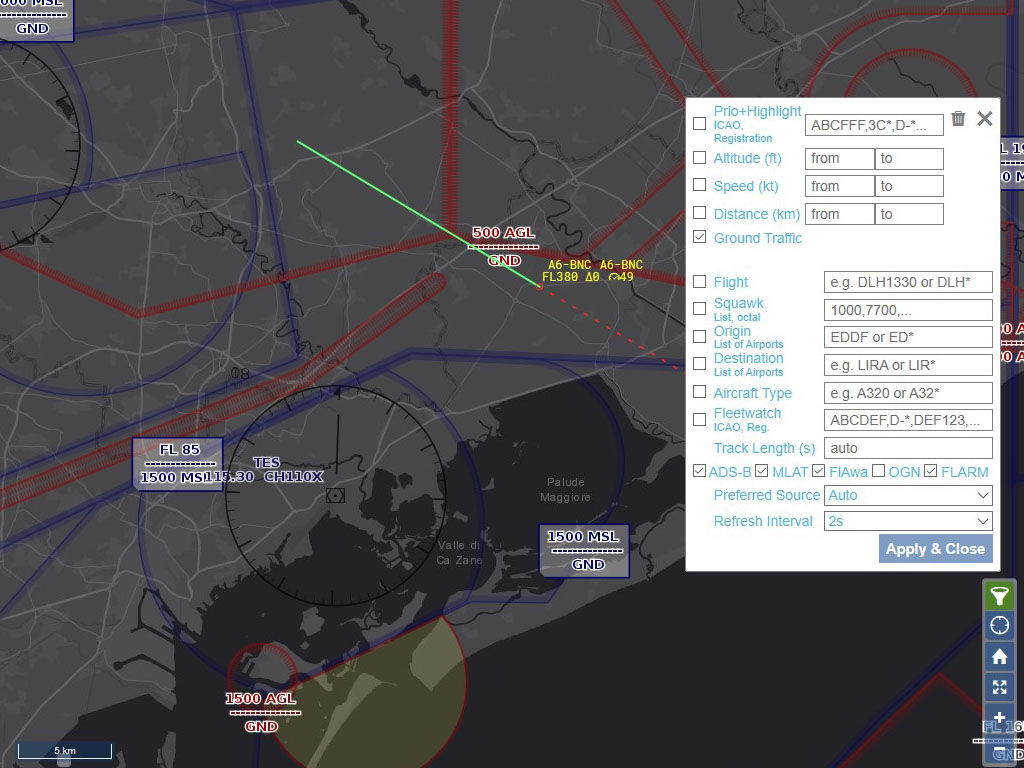
Task: Enable the Fleetwatch filter checkbox
Action: [x=699, y=419]
